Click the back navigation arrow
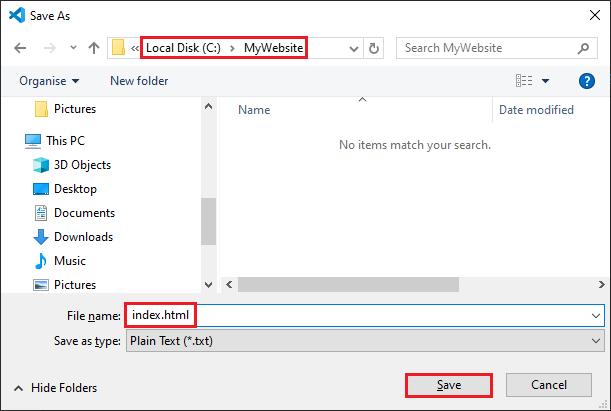Screen dimensions: 611x411 tap(20, 48)
